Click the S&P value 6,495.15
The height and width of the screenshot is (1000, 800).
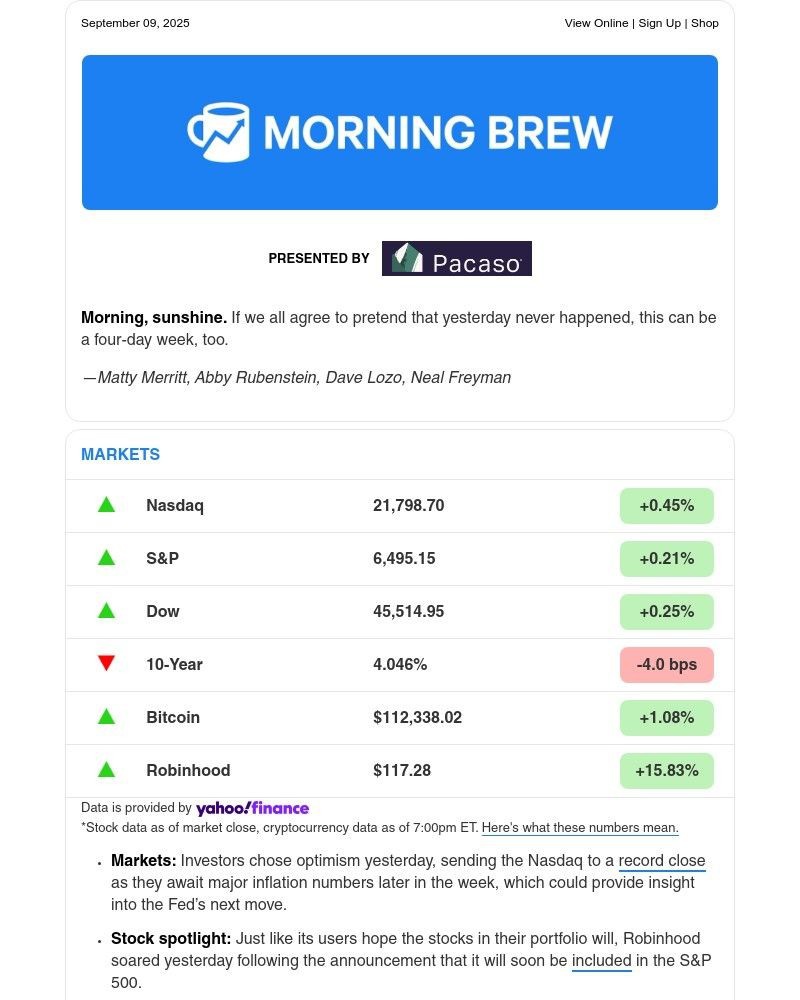404,559
